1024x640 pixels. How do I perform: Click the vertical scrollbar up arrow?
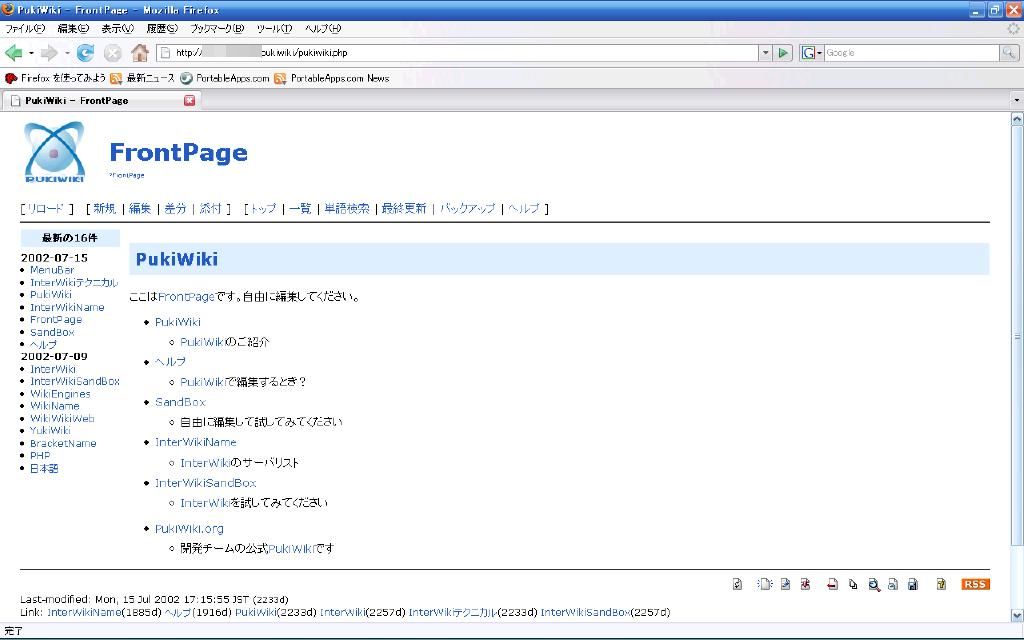coord(1017,119)
